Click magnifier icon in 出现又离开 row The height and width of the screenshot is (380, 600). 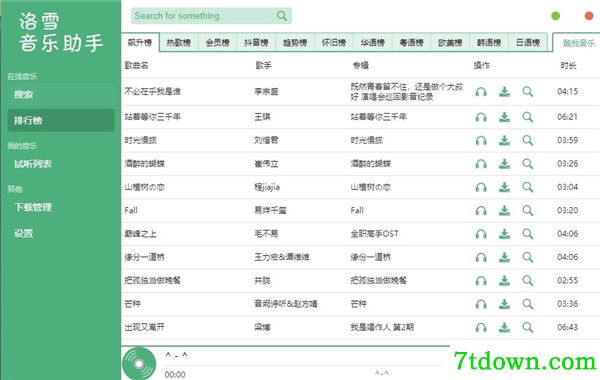[x=528, y=327]
